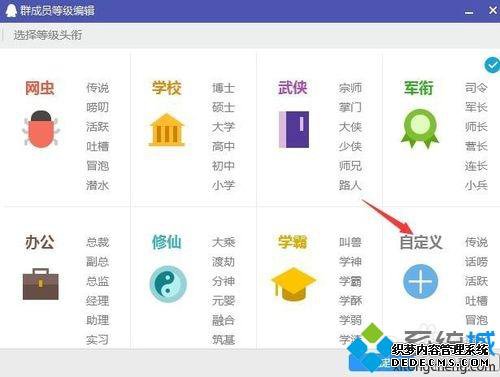Click 司令 level in 军衔 list
This screenshot has height=377, width=500.
tap(476, 88)
